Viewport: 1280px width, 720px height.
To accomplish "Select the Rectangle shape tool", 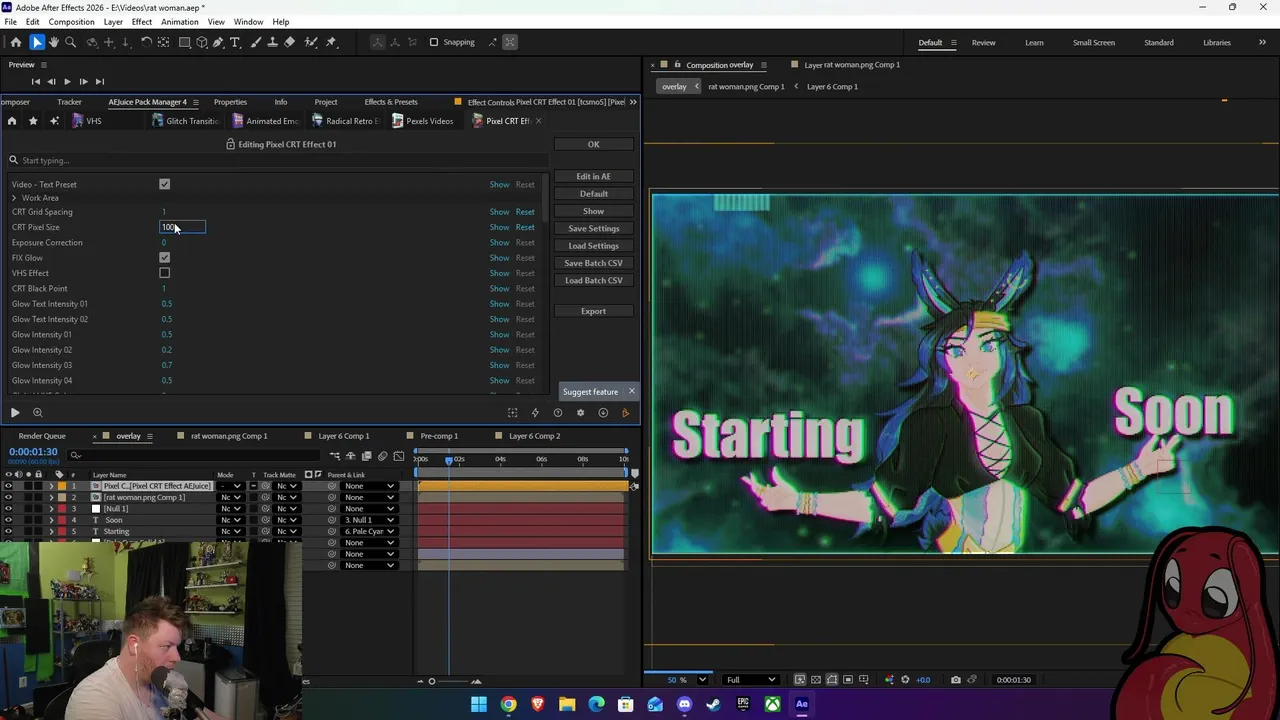I will click(185, 42).
